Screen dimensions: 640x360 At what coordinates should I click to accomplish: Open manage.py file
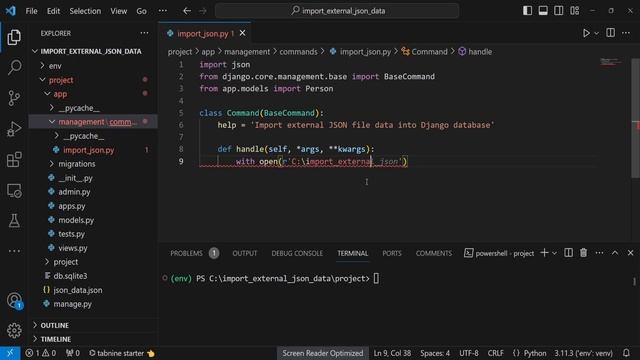coord(72,304)
